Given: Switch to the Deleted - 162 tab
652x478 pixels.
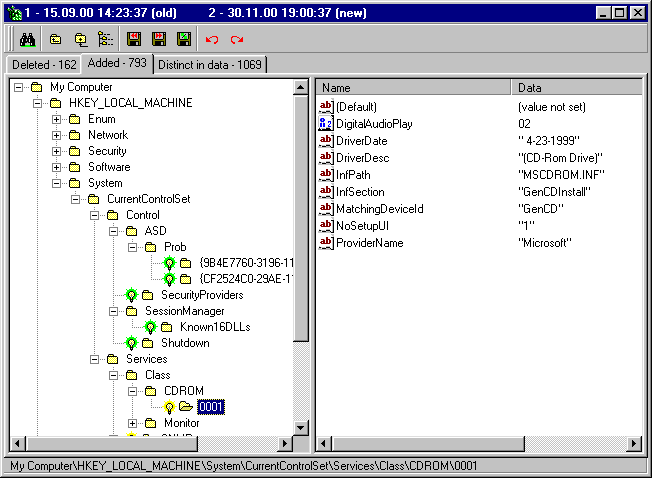Looking at the screenshot, I should 44,64.
